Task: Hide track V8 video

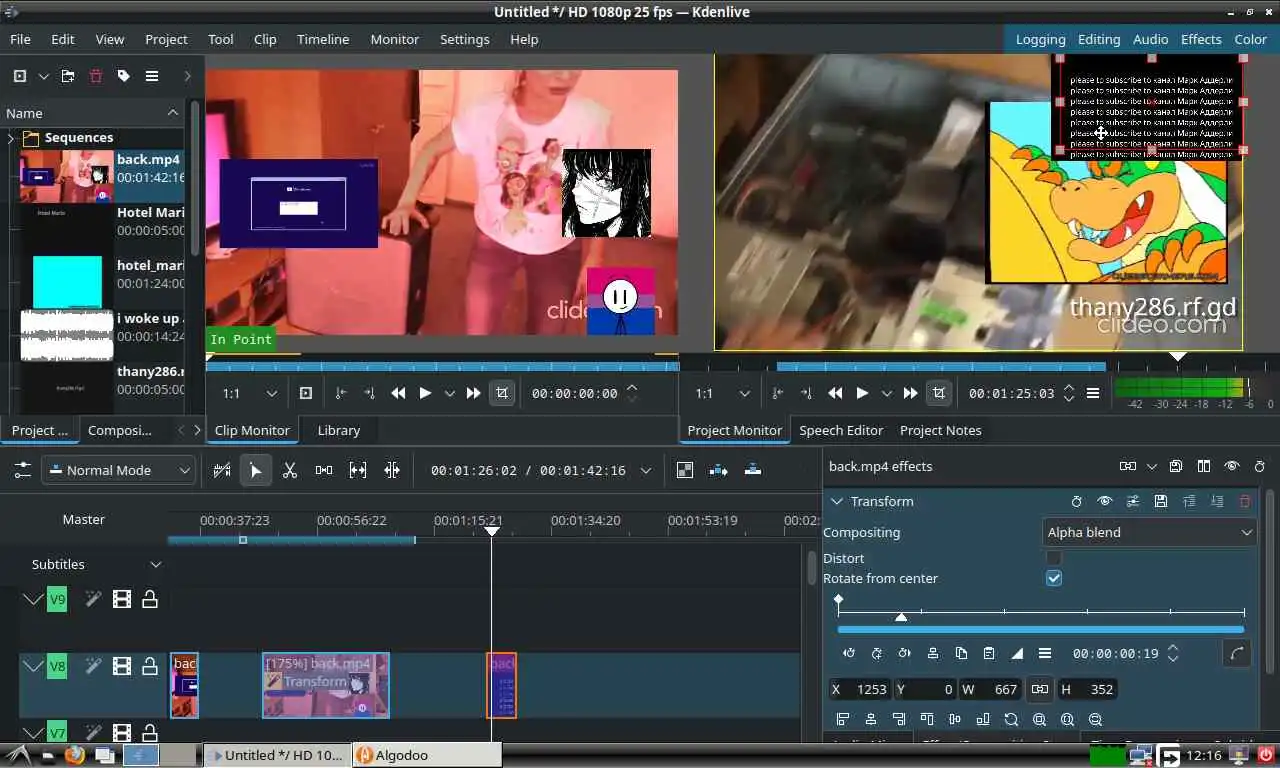Action: pyautogui.click(x=122, y=666)
